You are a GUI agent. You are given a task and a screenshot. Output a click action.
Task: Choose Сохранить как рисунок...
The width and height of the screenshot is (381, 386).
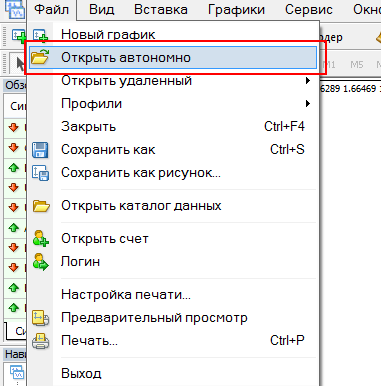tap(173, 173)
